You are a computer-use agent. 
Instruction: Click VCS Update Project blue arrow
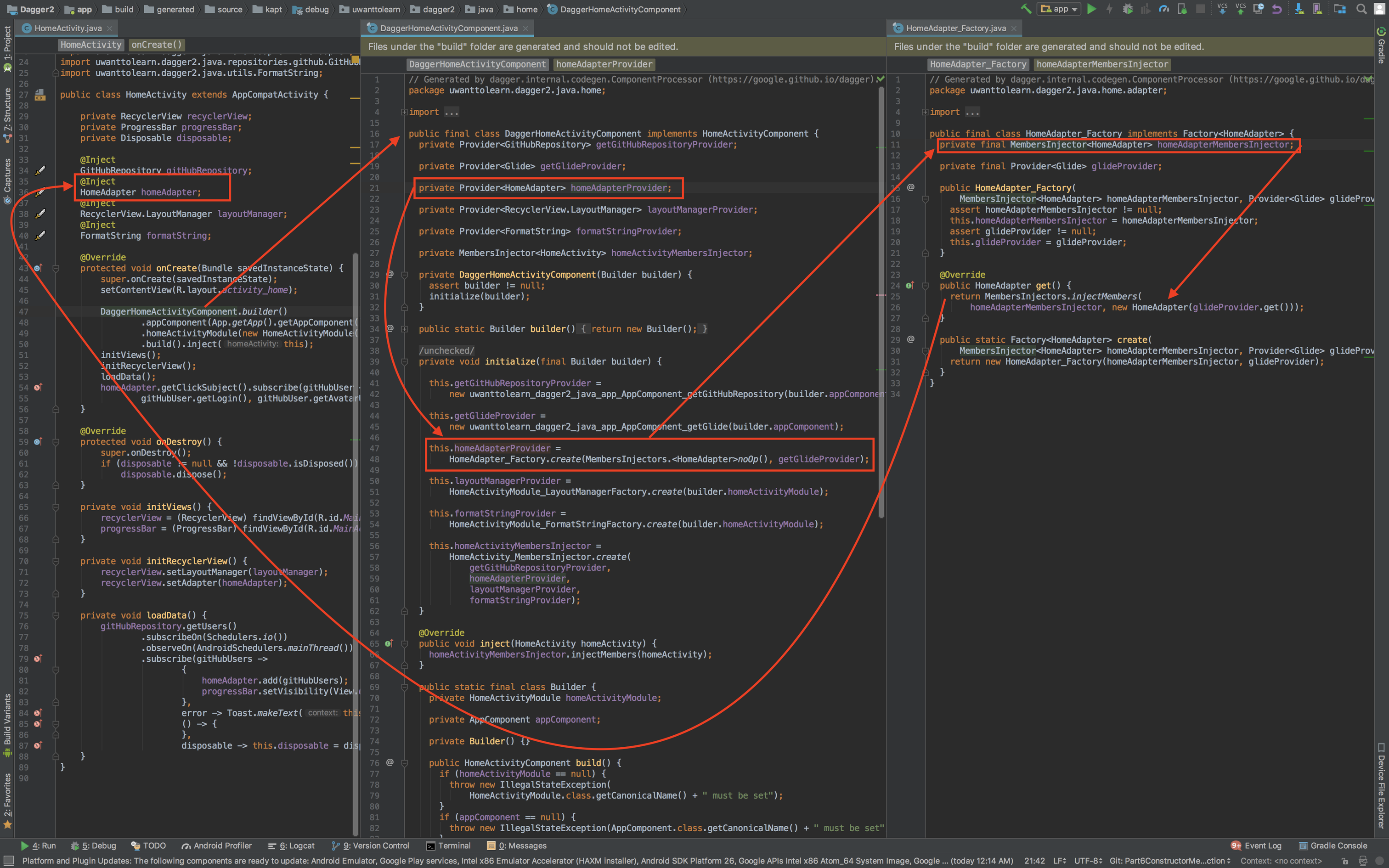(1222, 9)
